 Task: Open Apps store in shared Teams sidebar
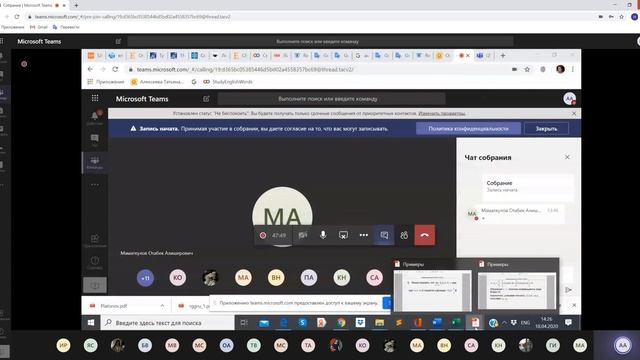coord(95,240)
